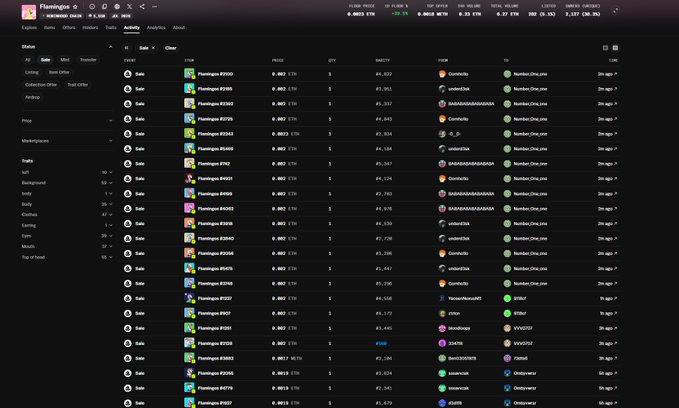The height and width of the screenshot is (408, 679).
Task: Collapse the filter sidebar with double-chevron icon
Action: [x=126, y=48]
